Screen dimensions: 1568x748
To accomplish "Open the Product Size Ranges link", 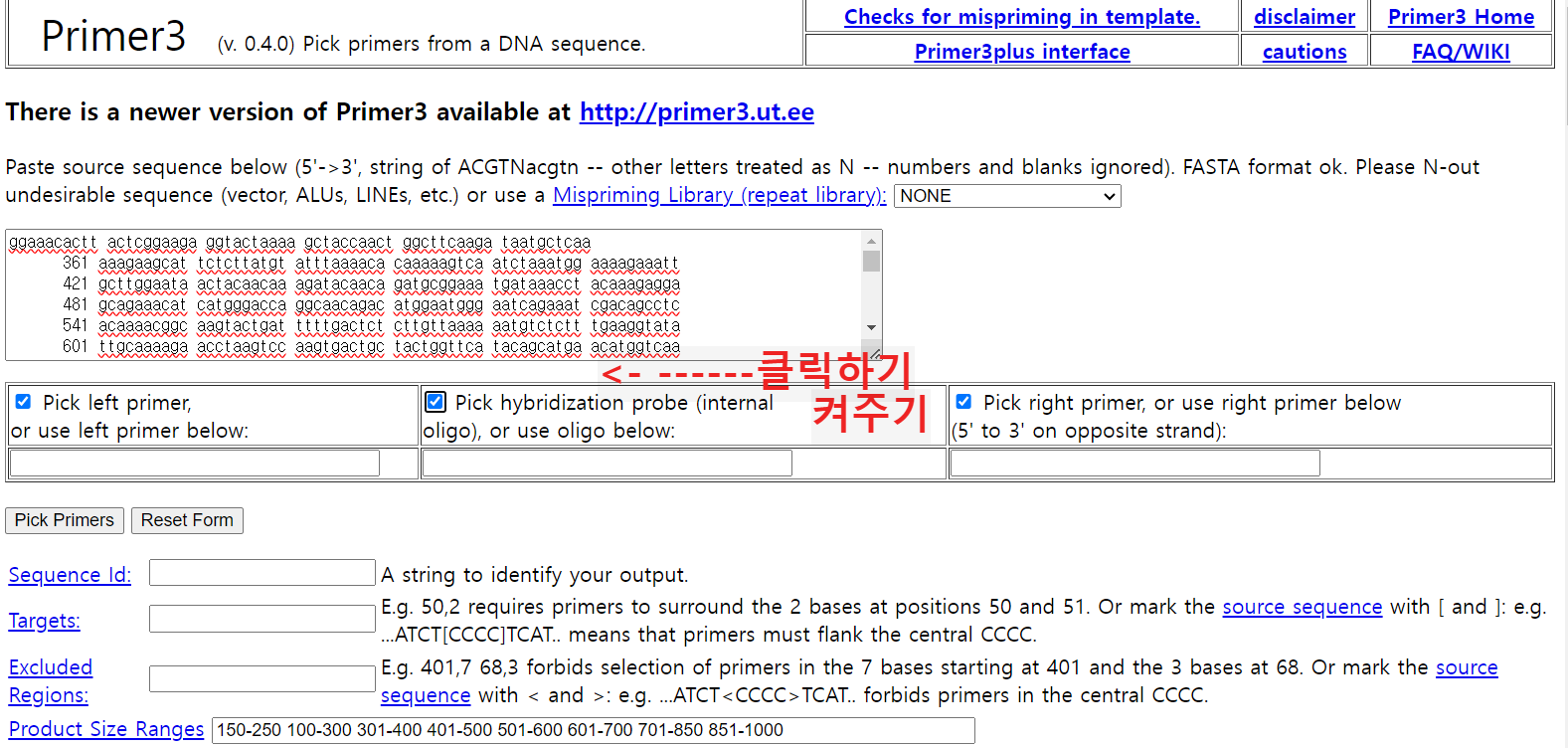I will tap(106, 729).
